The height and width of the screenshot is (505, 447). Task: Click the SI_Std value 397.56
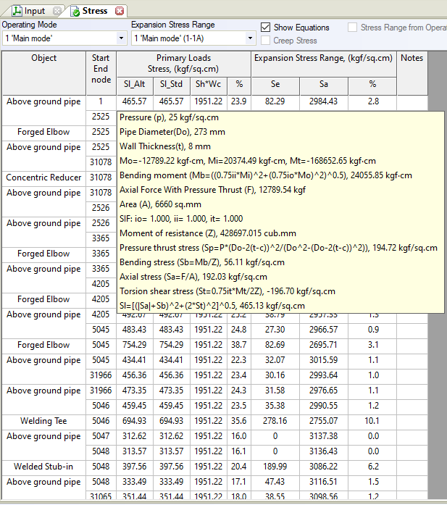171,467
